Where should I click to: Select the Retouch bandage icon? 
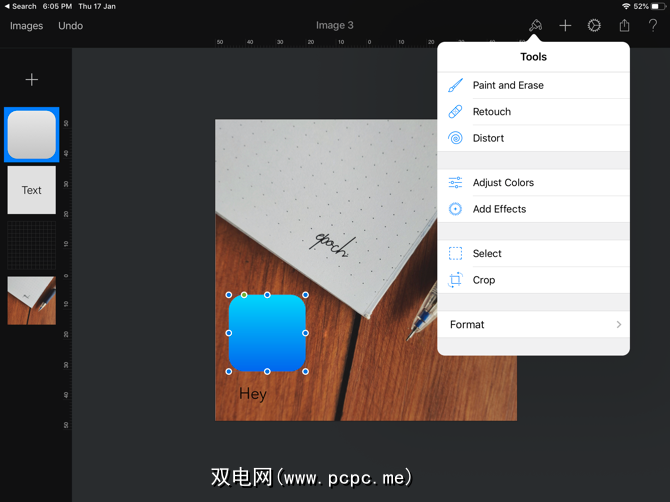tap(455, 112)
